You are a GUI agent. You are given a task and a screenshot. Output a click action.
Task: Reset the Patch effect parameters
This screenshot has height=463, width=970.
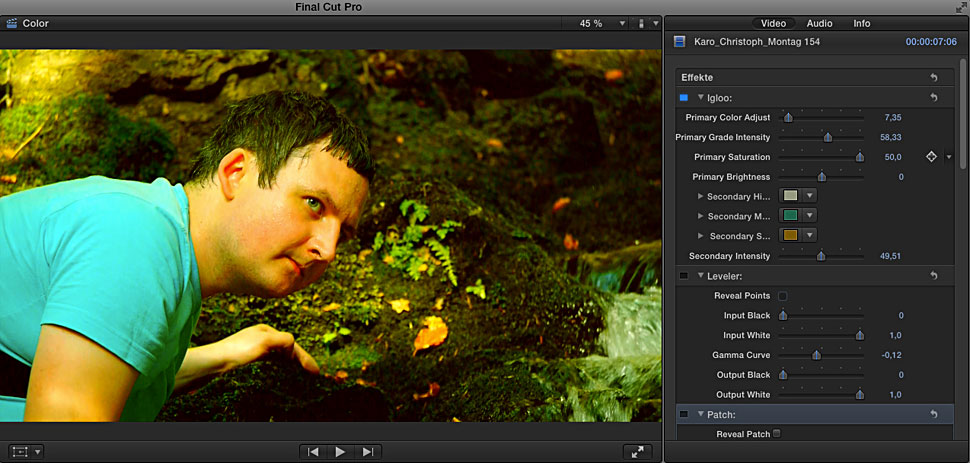933,414
